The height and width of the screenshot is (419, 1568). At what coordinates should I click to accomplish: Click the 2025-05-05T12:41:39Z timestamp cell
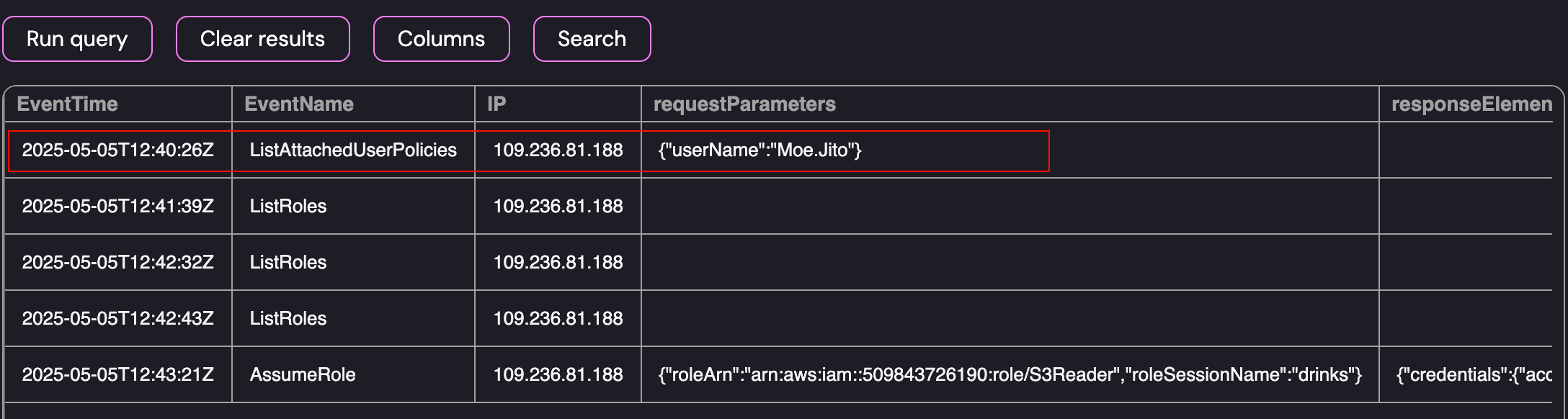[118, 206]
